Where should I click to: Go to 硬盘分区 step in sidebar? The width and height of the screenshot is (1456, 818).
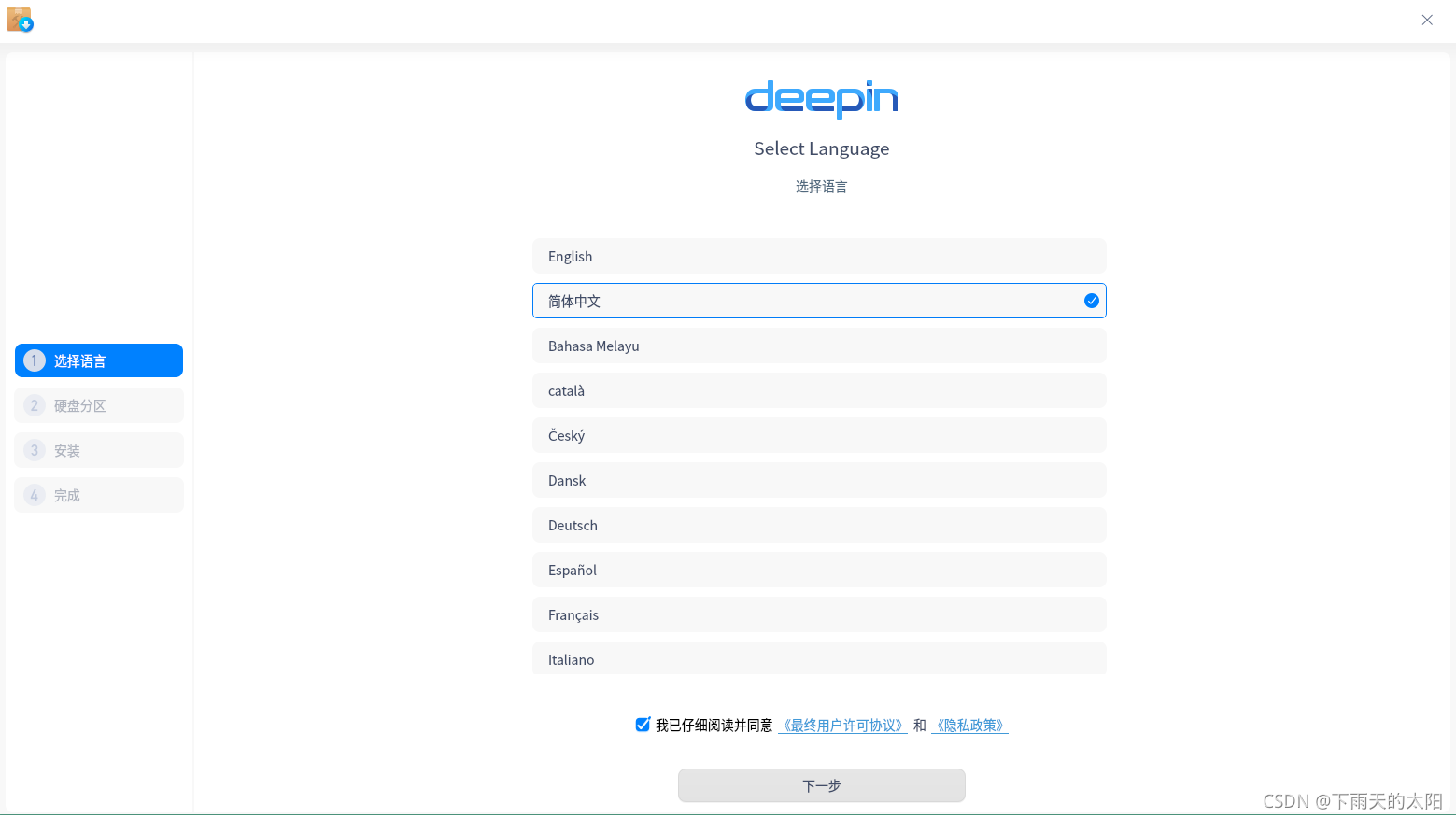pyautogui.click(x=99, y=405)
